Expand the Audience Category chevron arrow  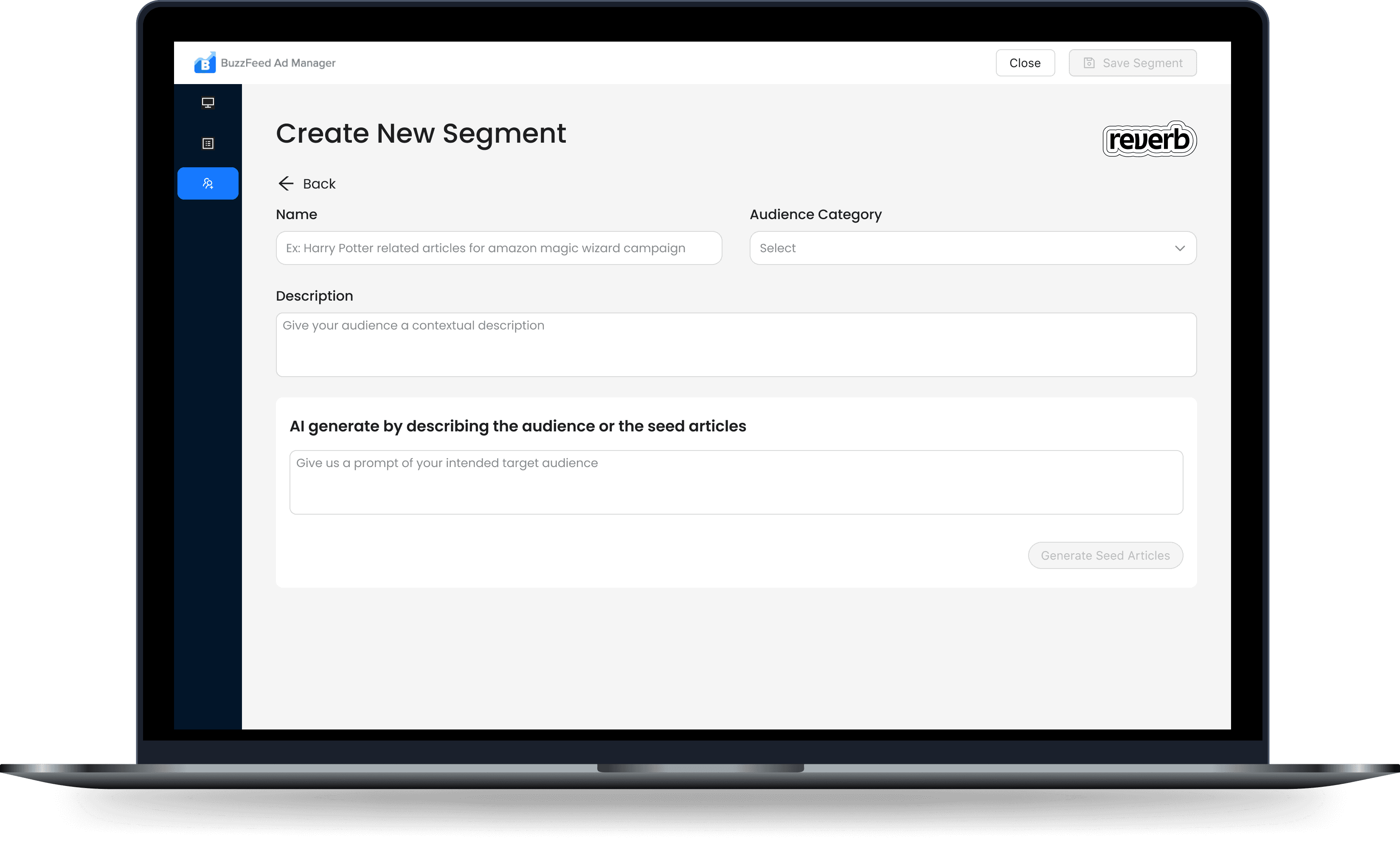tap(1179, 248)
